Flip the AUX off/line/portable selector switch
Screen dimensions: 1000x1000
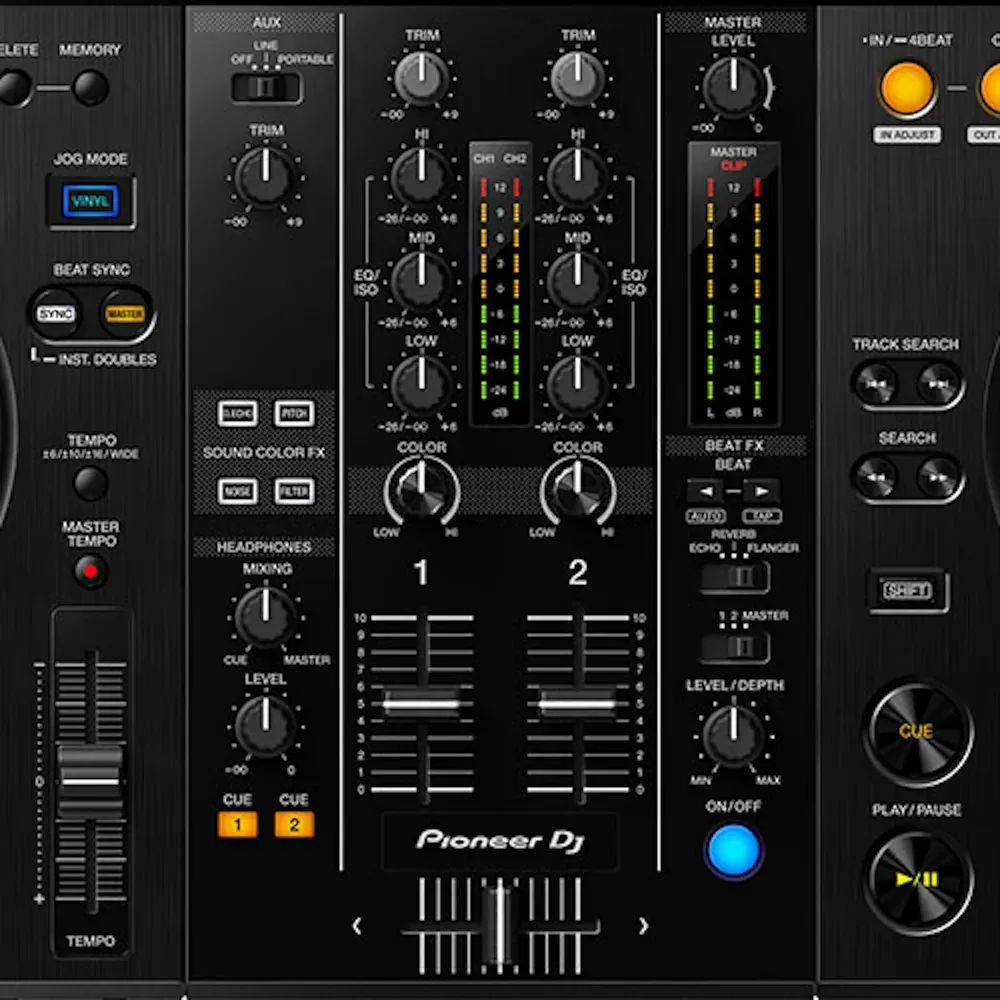pyautogui.click(x=265, y=87)
